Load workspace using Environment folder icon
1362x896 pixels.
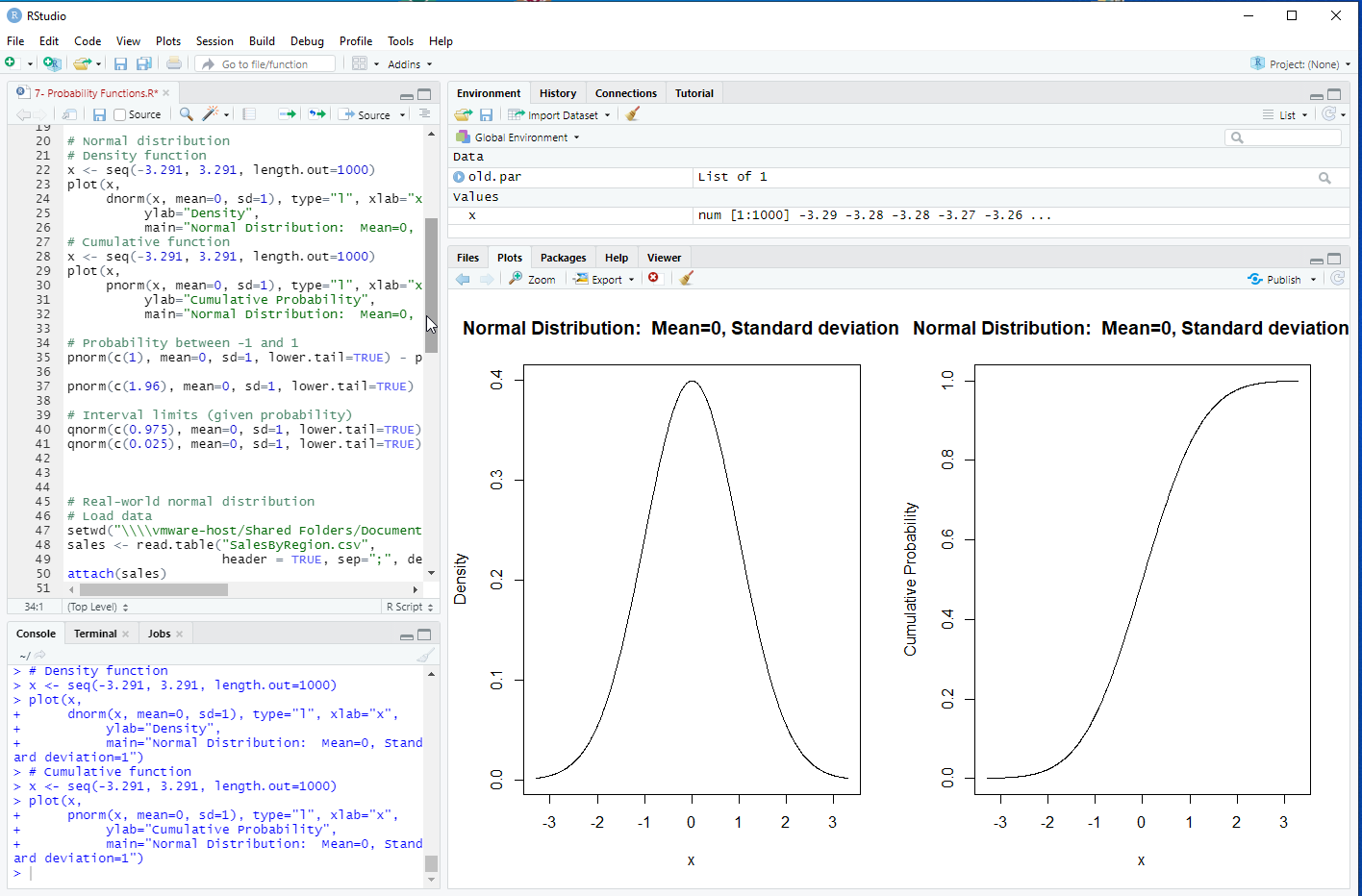[464, 114]
